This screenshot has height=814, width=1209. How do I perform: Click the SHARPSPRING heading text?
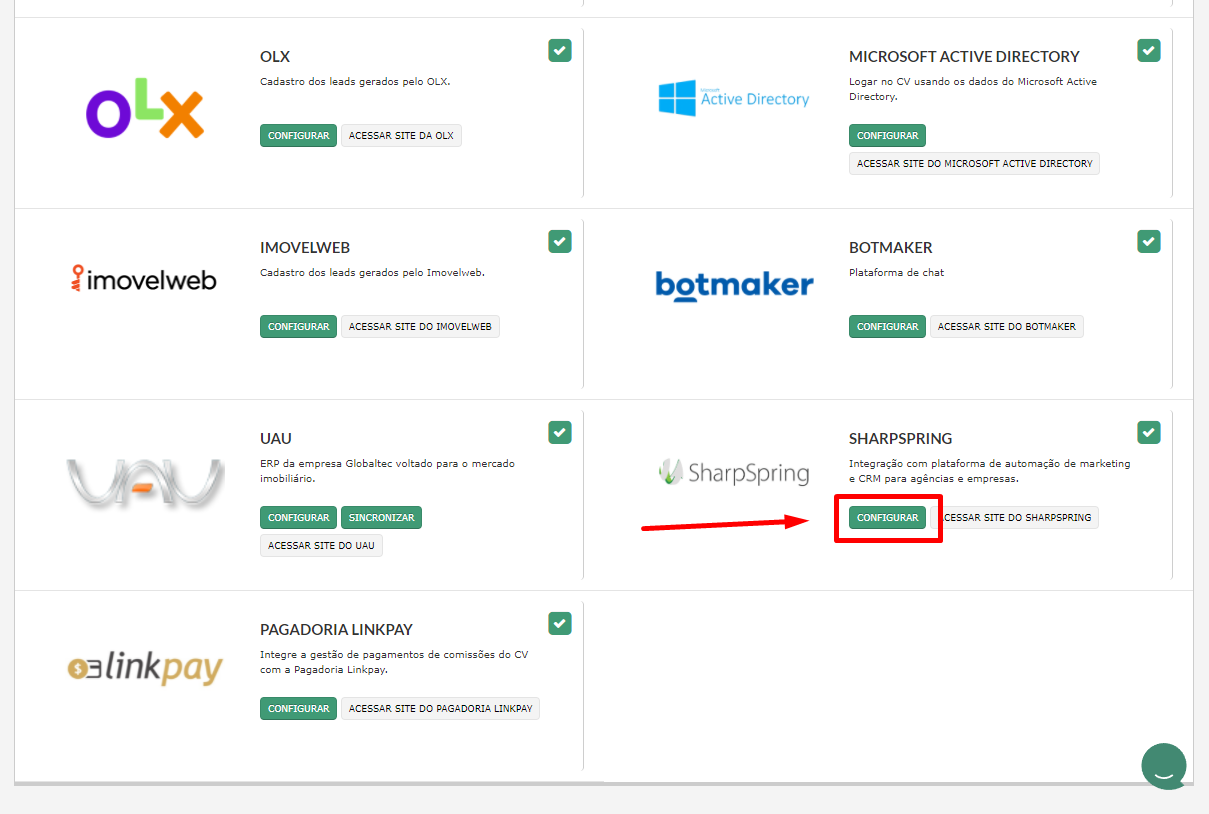(900, 439)
